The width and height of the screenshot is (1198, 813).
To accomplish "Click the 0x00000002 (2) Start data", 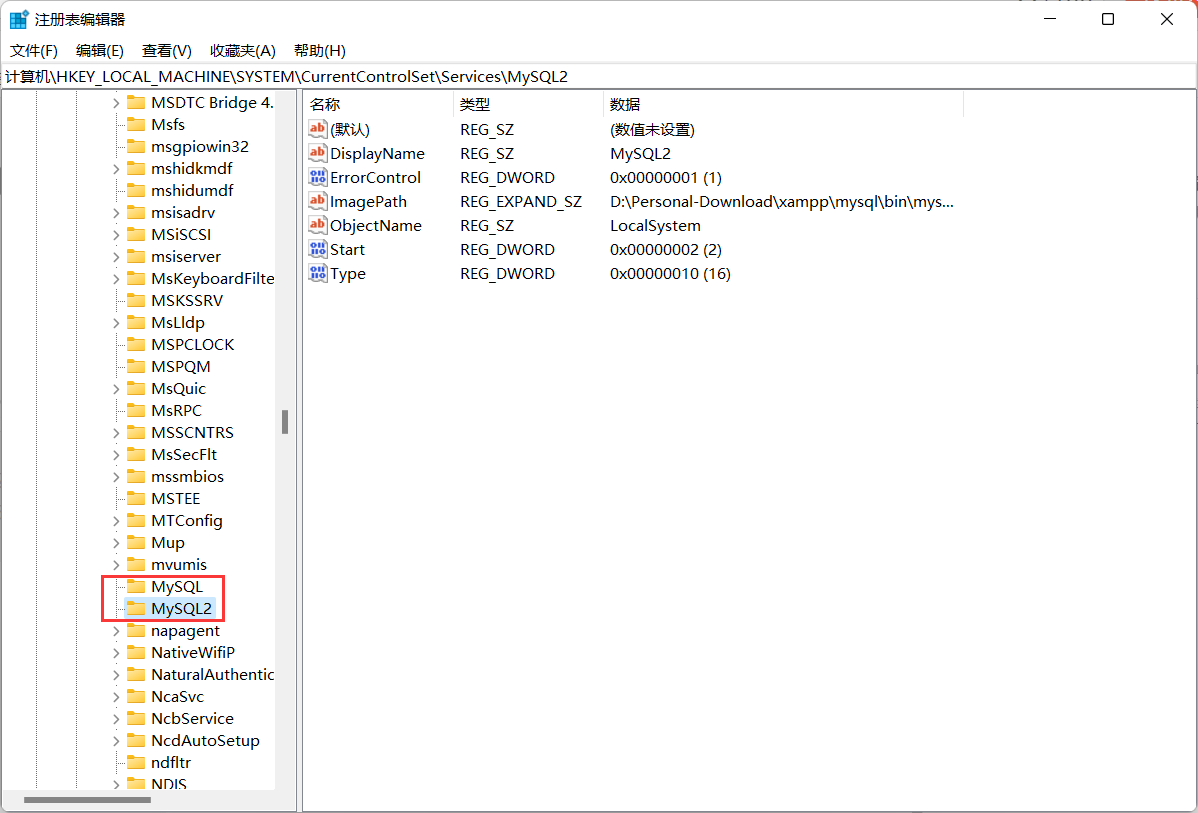I will click(x=665, y=249).
